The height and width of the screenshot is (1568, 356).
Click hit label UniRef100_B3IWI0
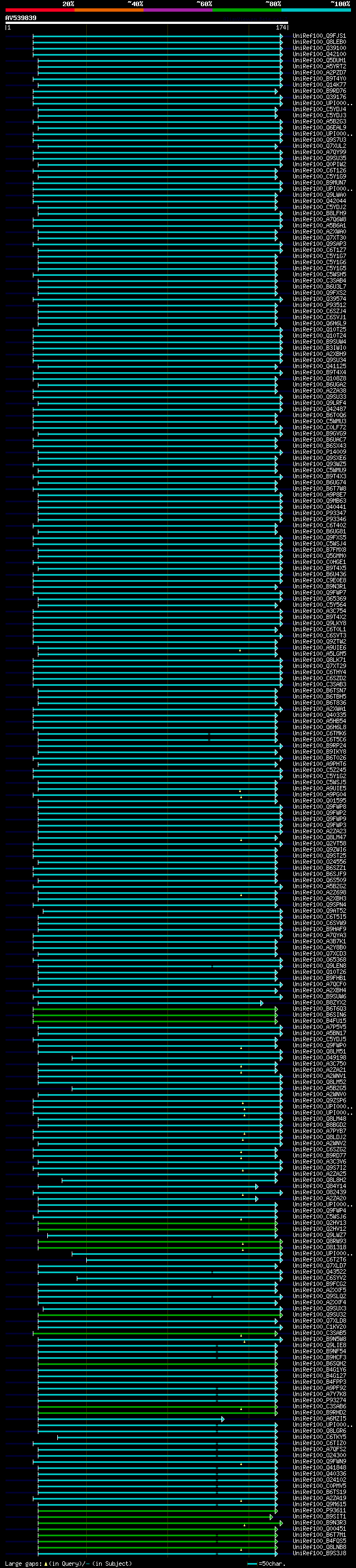click(x=319, y=348)
